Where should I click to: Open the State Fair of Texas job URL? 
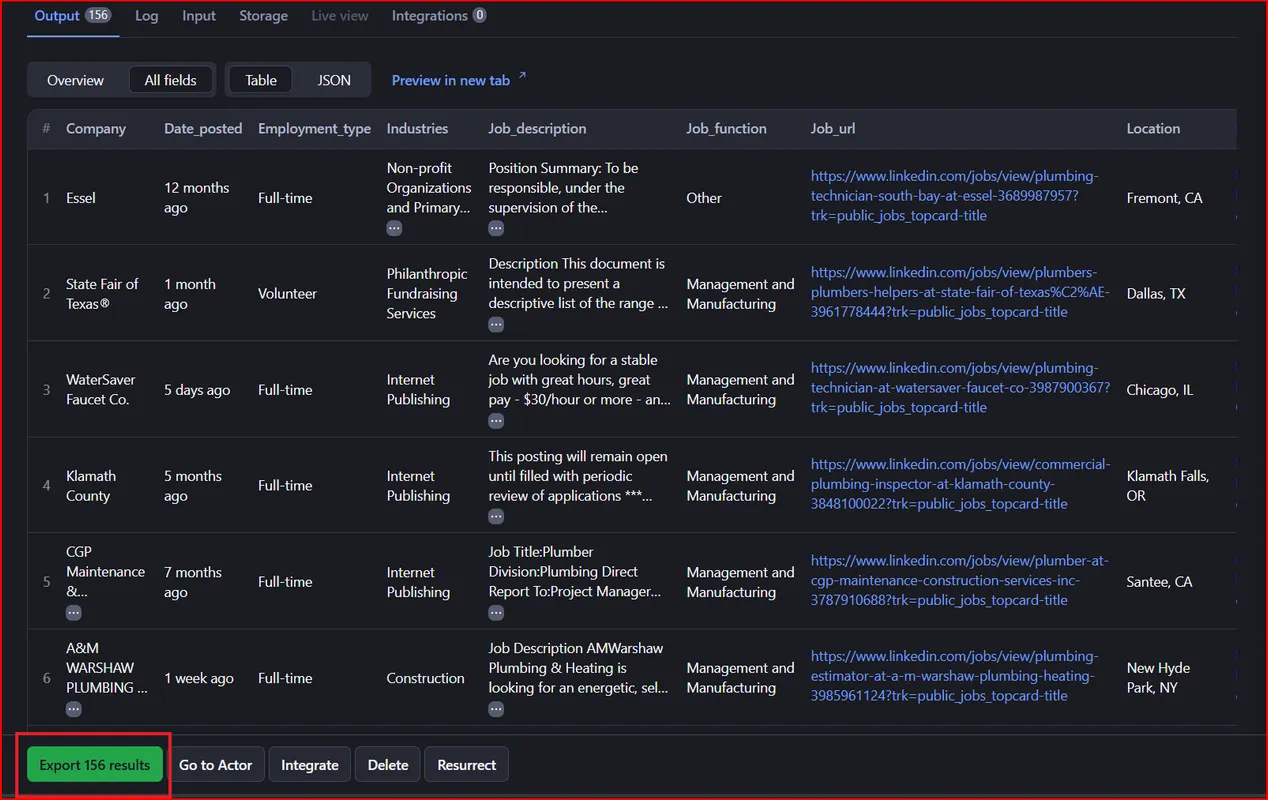pyautogui.click(x=960, y=292)
